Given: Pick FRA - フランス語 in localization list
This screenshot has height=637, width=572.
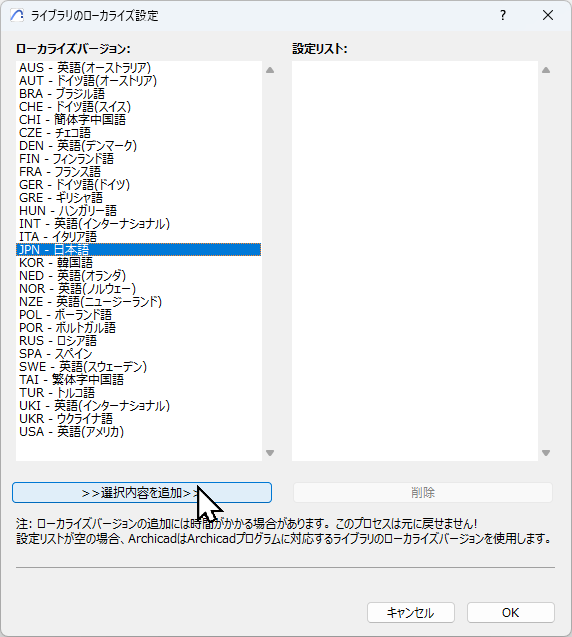Looking at the screenshot, I should click(139, 171).
